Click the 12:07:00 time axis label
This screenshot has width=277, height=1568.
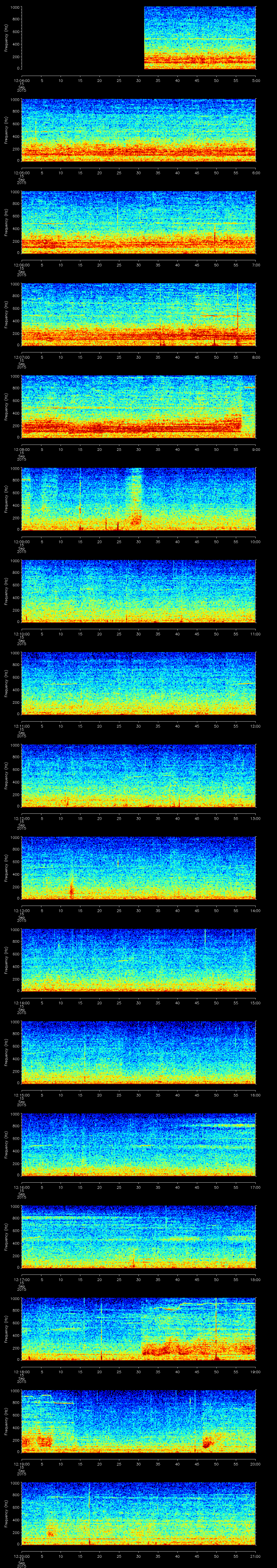point(21,357)
